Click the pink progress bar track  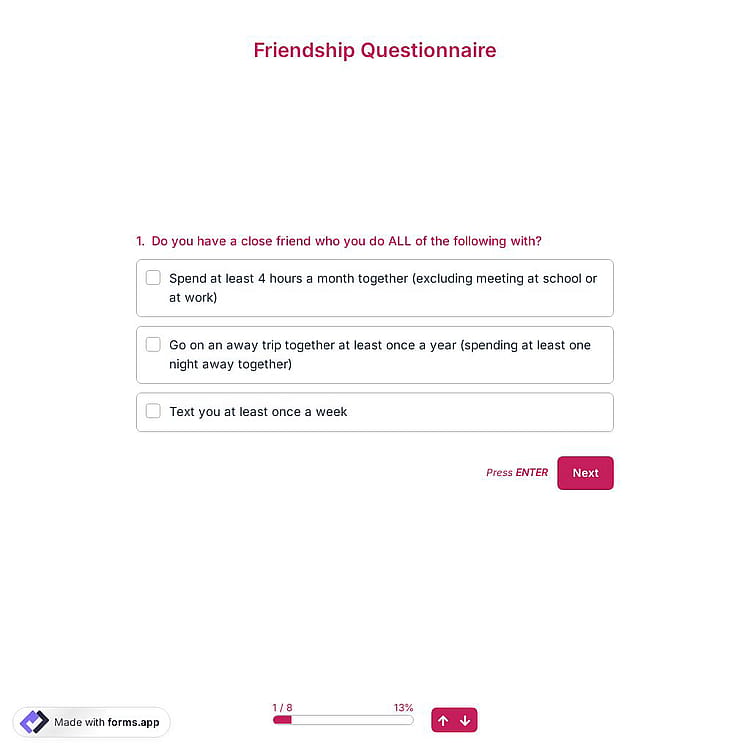click(343, 720)
